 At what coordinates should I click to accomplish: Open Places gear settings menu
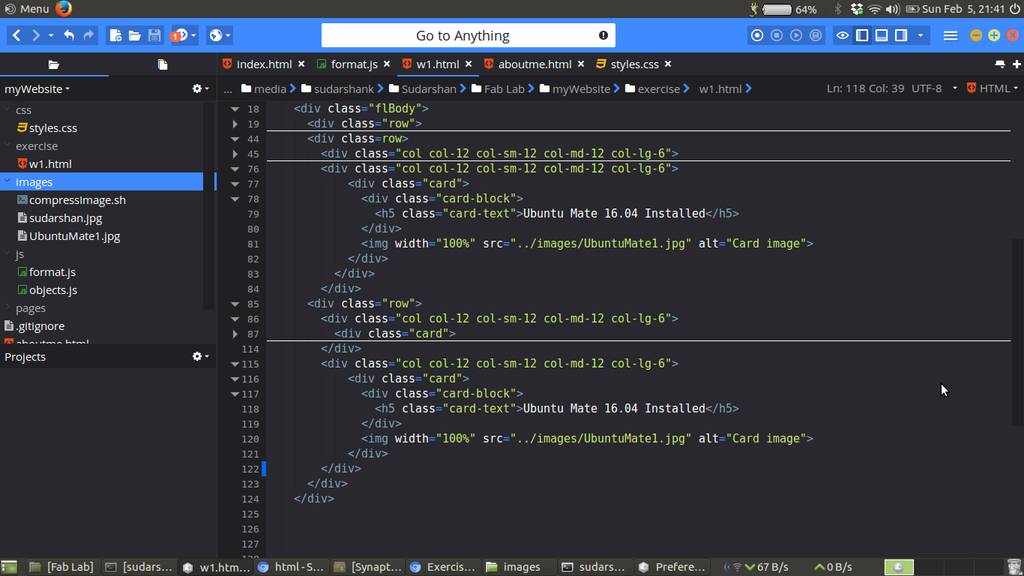[200, 88]
